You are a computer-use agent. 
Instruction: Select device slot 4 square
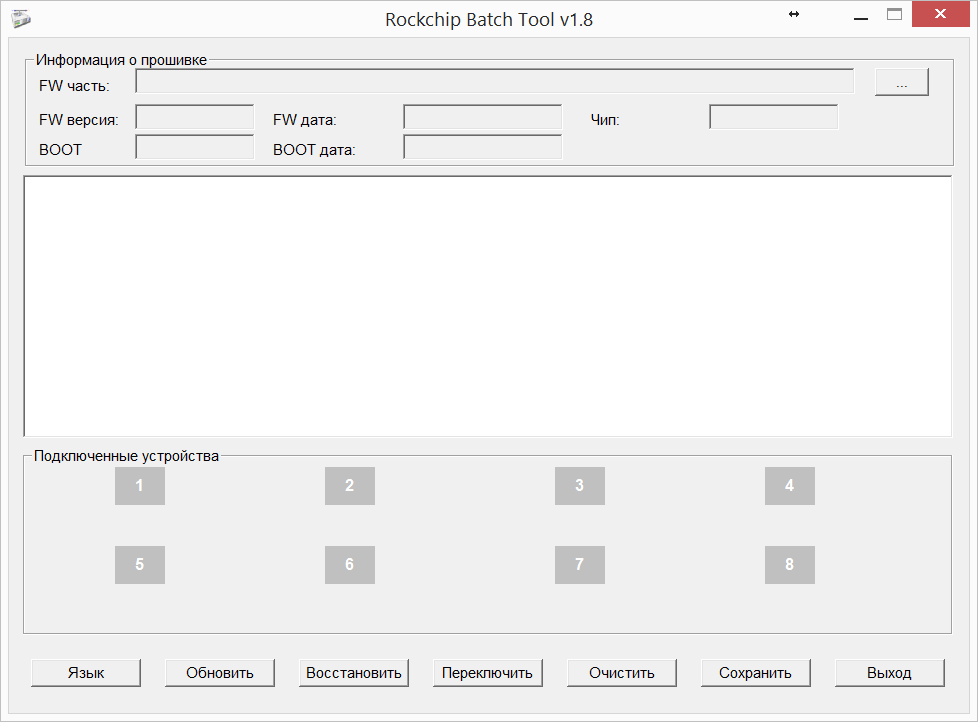[789, 486]
